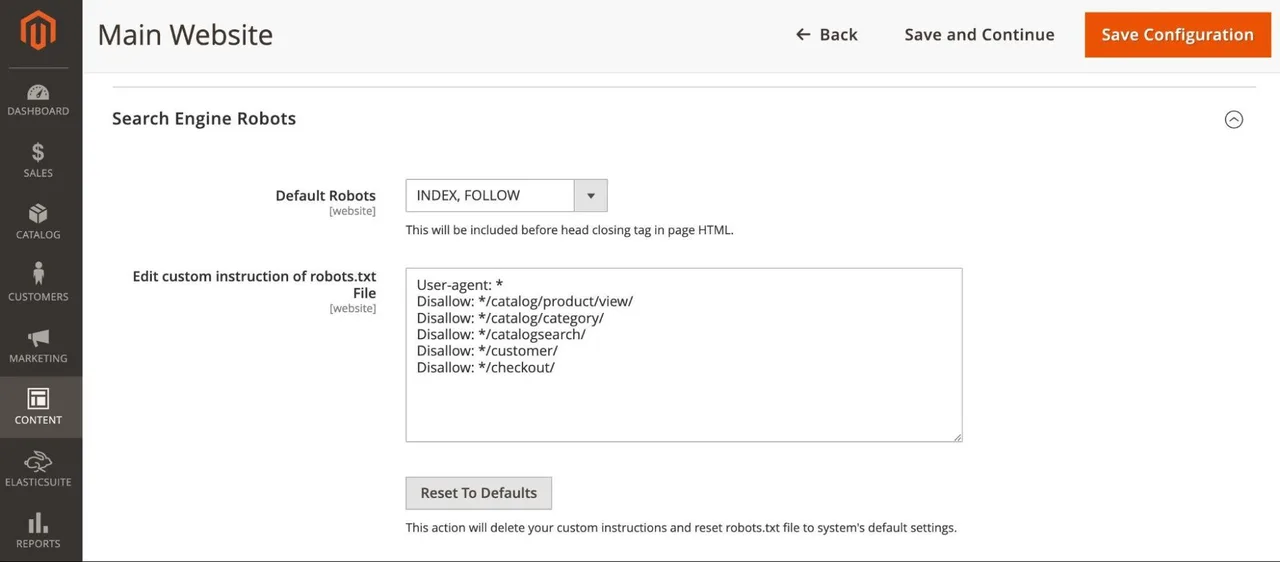
Task: Click the 'Disallow: */checkout/' line
Action: pos(486,367)
